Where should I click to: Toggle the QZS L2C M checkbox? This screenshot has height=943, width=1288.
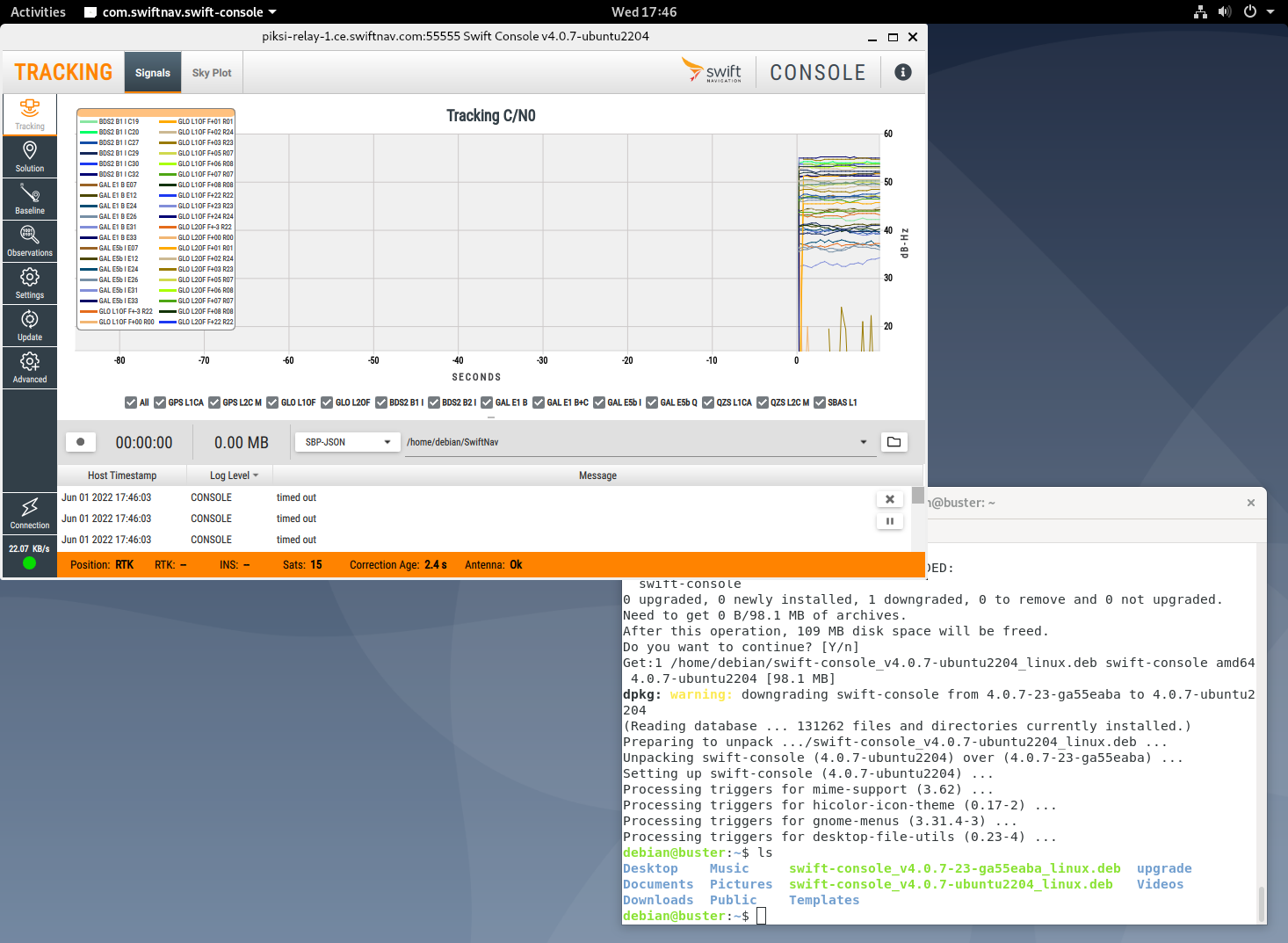pos(763,403)
